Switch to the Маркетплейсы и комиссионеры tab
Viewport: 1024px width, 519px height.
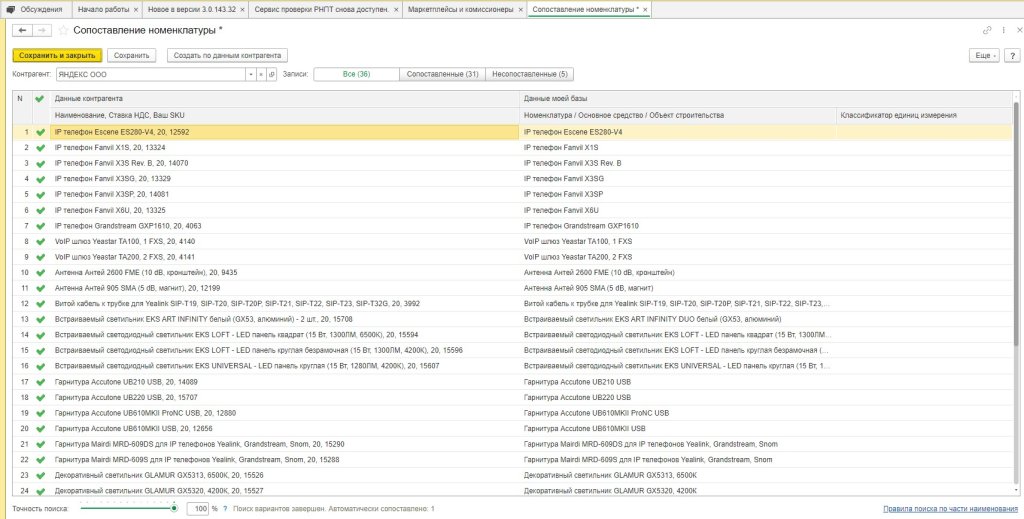(460, 9)
